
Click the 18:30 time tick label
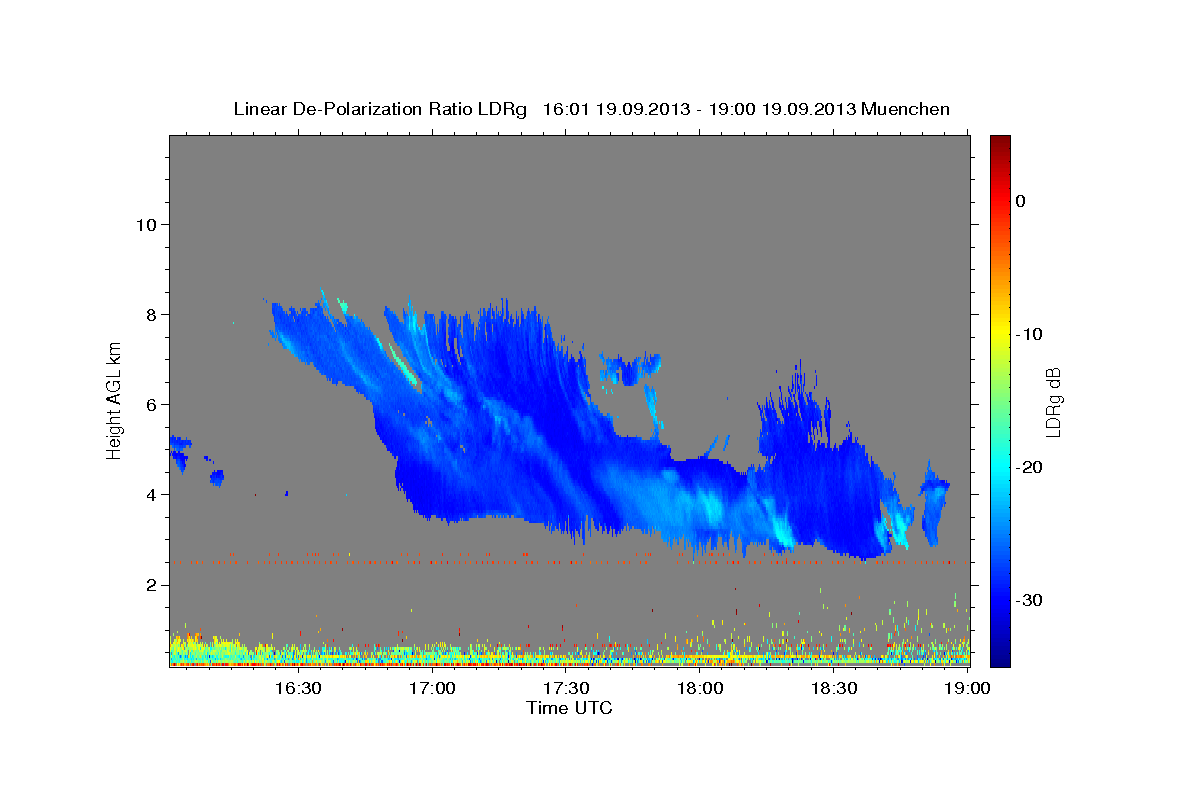point(834,689)
